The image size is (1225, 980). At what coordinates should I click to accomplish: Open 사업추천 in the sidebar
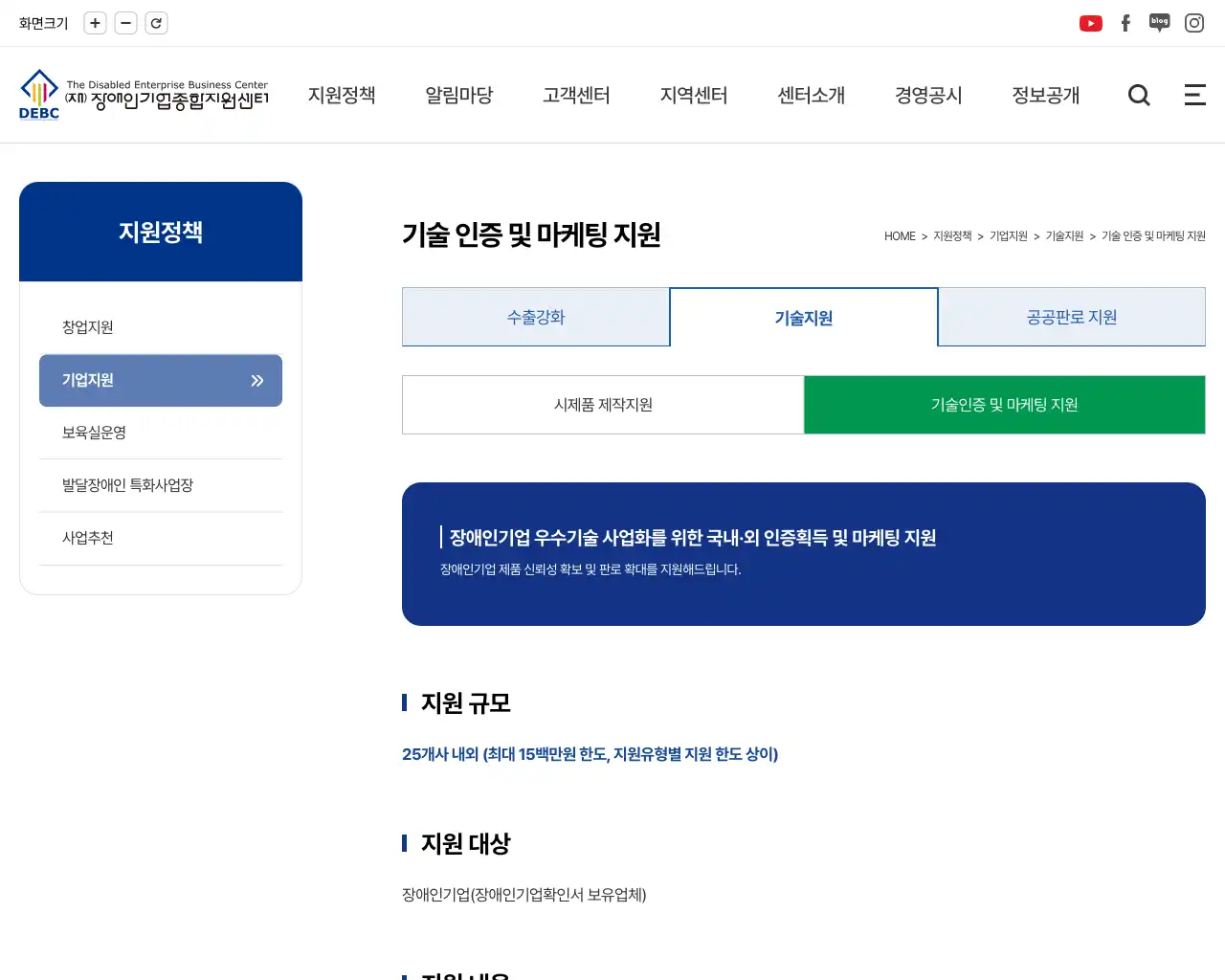[x=161, y=538]
